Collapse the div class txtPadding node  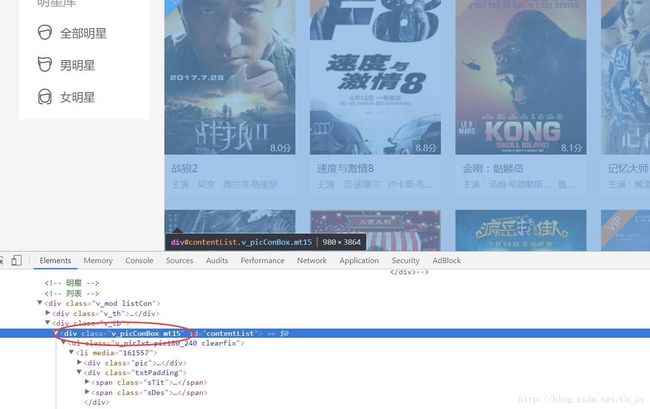[x=79, y=372]
